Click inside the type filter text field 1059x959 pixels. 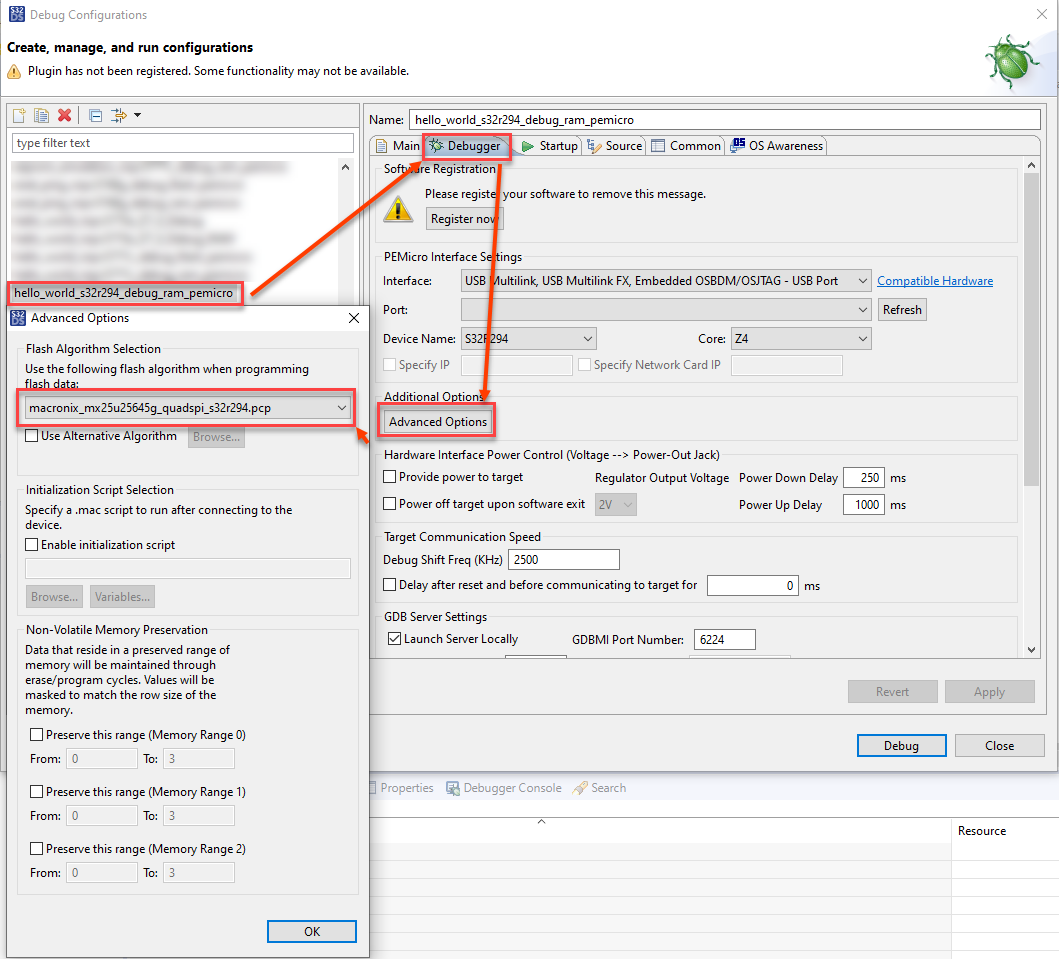coord(182,142)
